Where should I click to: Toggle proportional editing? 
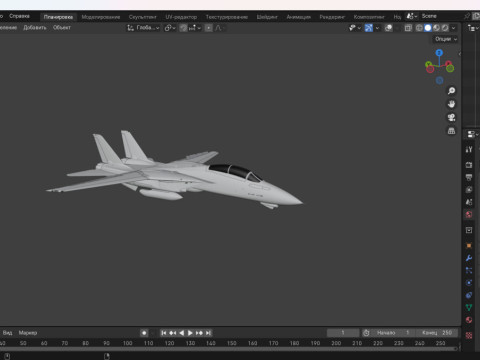click(x=209, y=28)
